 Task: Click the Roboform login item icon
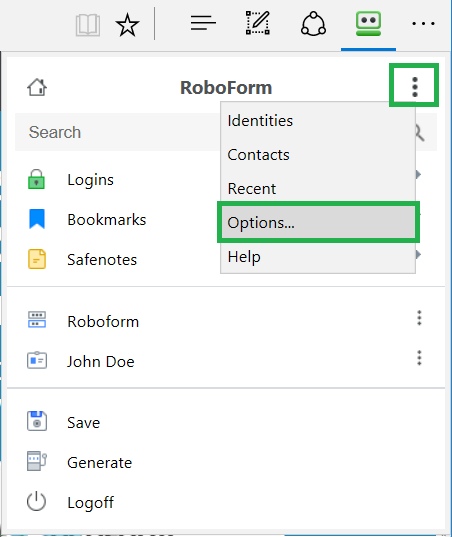coord(37,320)
